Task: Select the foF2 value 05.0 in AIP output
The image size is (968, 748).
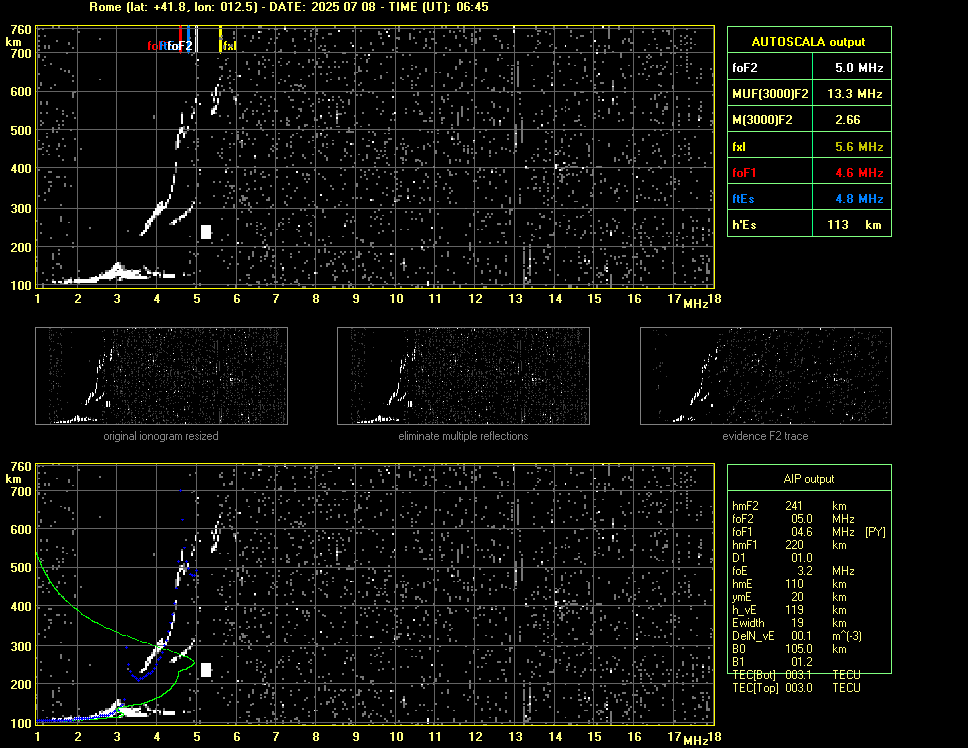Action: (802, 519)
